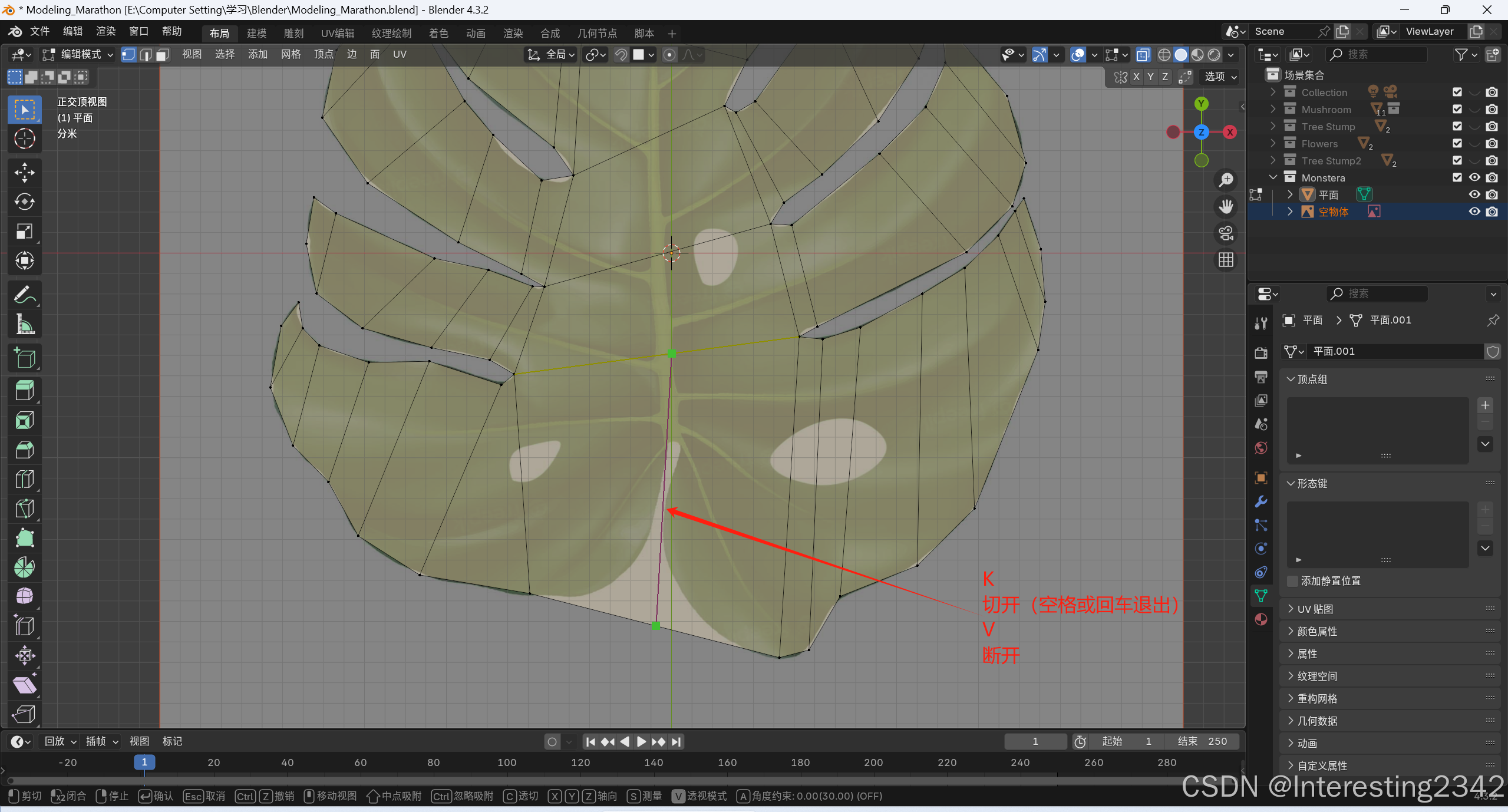1508x812 pixels.
Task: Click the camera view icon in viewport
Action: (1226, 233)
